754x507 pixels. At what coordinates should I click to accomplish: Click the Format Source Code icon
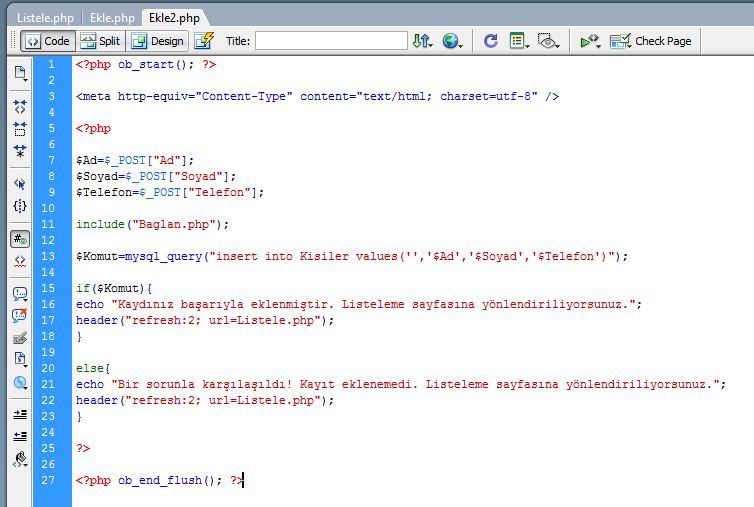[x=20, y=459]
